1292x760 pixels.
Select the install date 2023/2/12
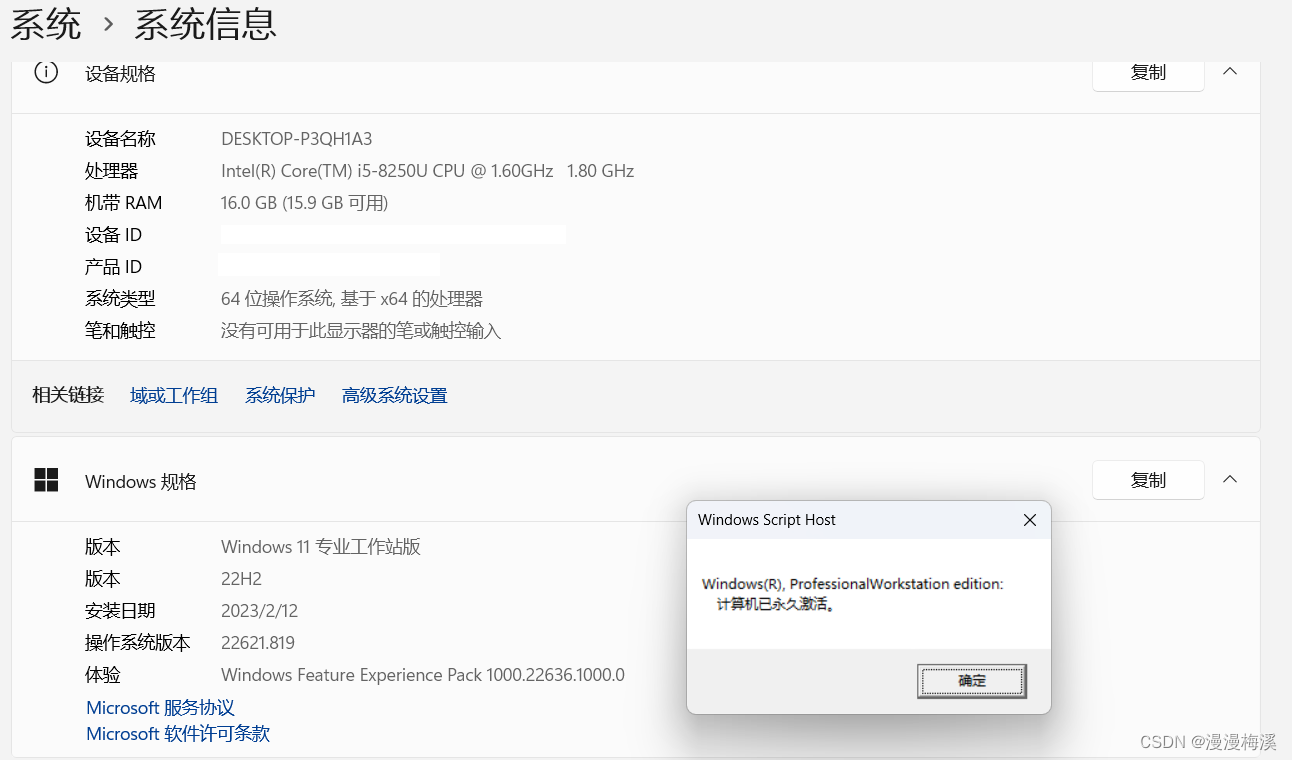[x=259, y=611]
